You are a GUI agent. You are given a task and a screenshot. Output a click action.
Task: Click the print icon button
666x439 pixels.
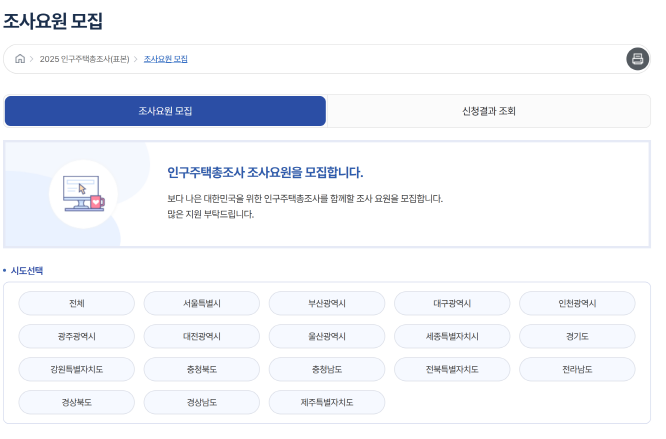pos(637,59)
